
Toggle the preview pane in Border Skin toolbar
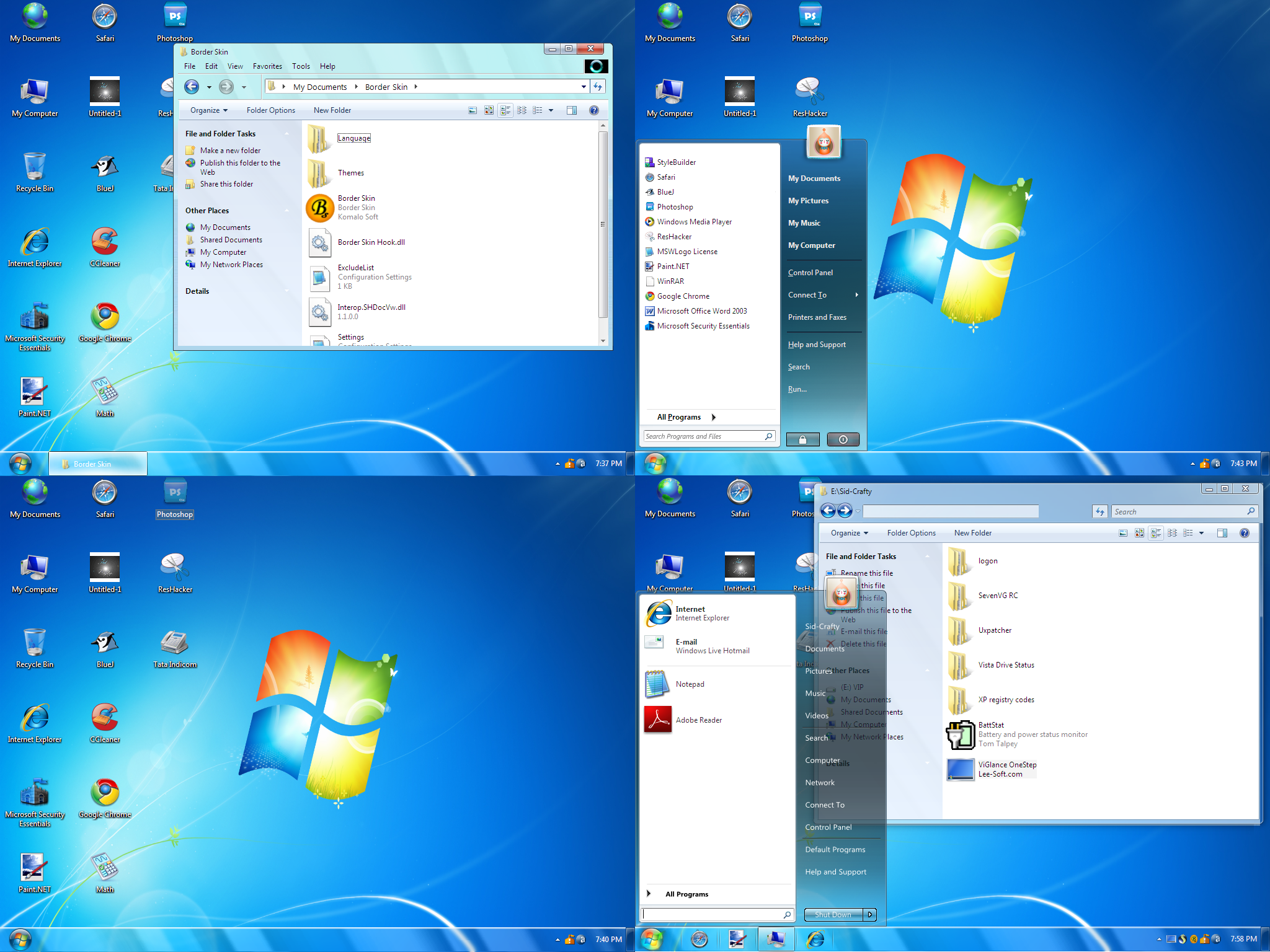click(x=572, y=110)
